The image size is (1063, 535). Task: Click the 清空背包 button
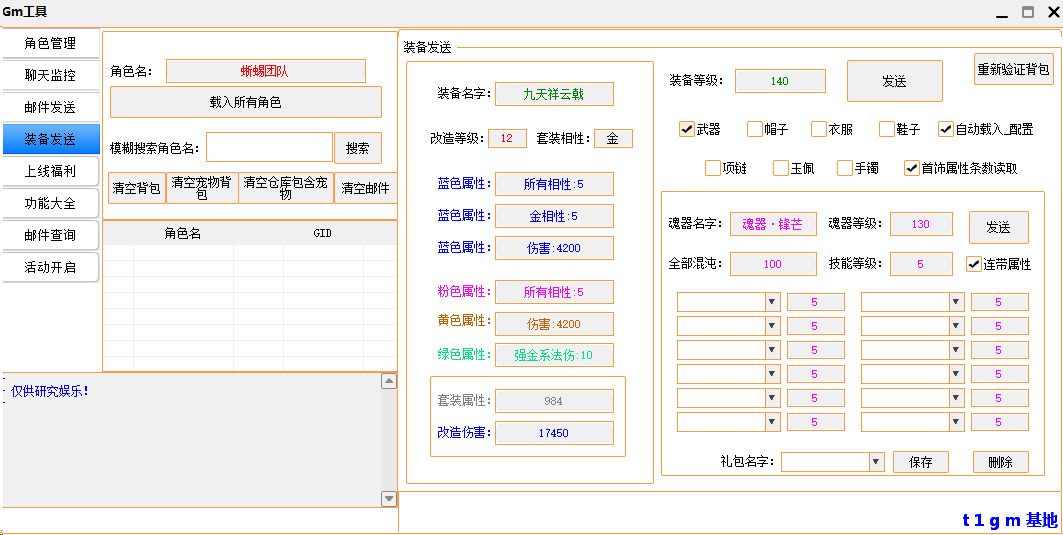pyautogui.click(x=137, y=188)
